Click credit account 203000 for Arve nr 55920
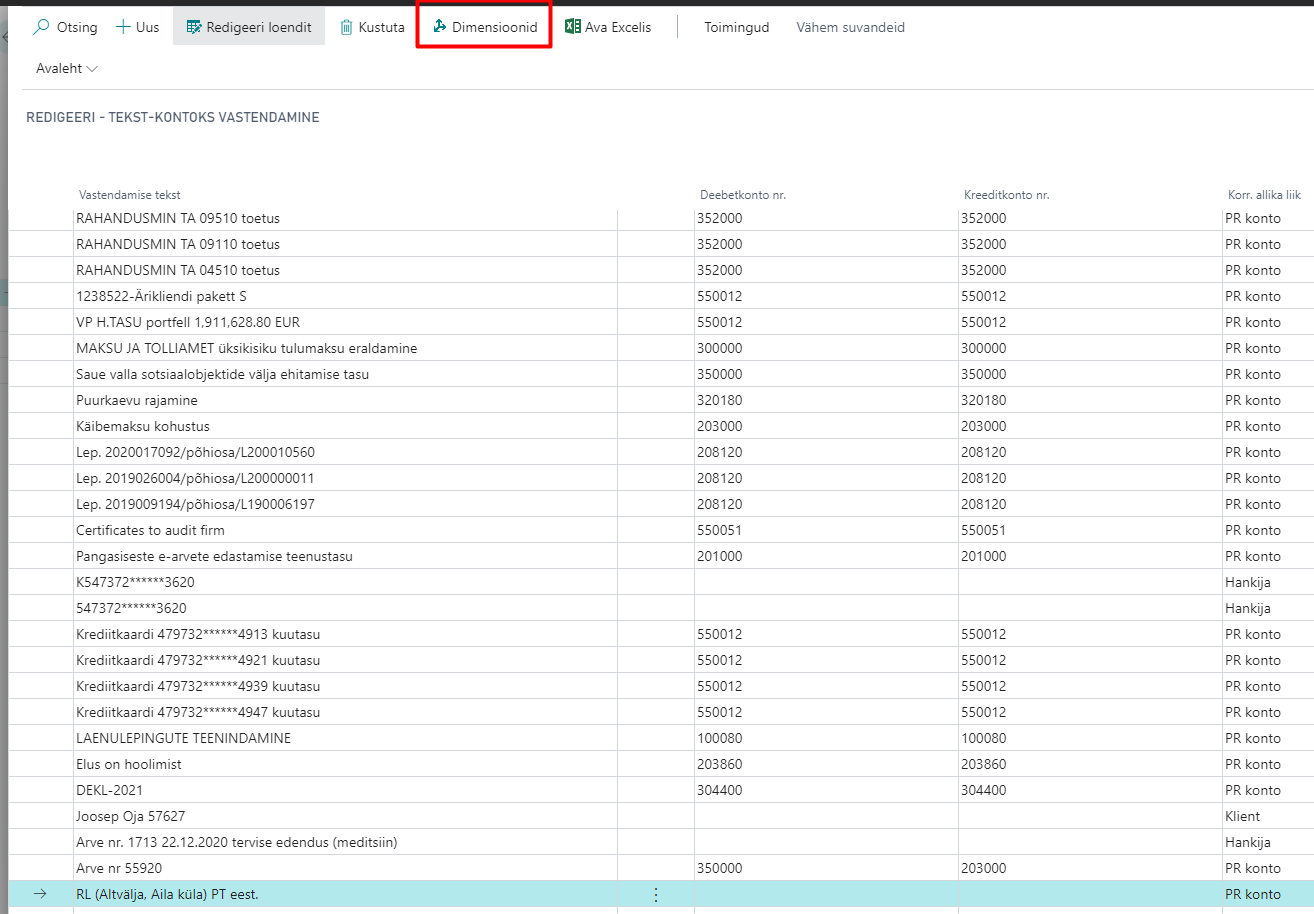This screenshot has height=914, width=1314. [983, 868]
